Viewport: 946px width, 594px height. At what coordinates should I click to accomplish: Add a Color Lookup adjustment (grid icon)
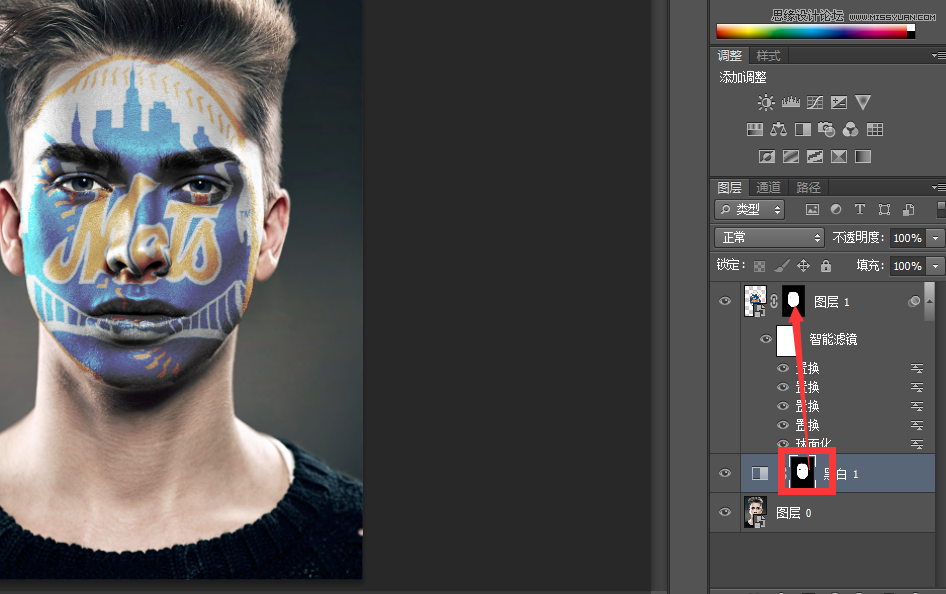point(875,129)
